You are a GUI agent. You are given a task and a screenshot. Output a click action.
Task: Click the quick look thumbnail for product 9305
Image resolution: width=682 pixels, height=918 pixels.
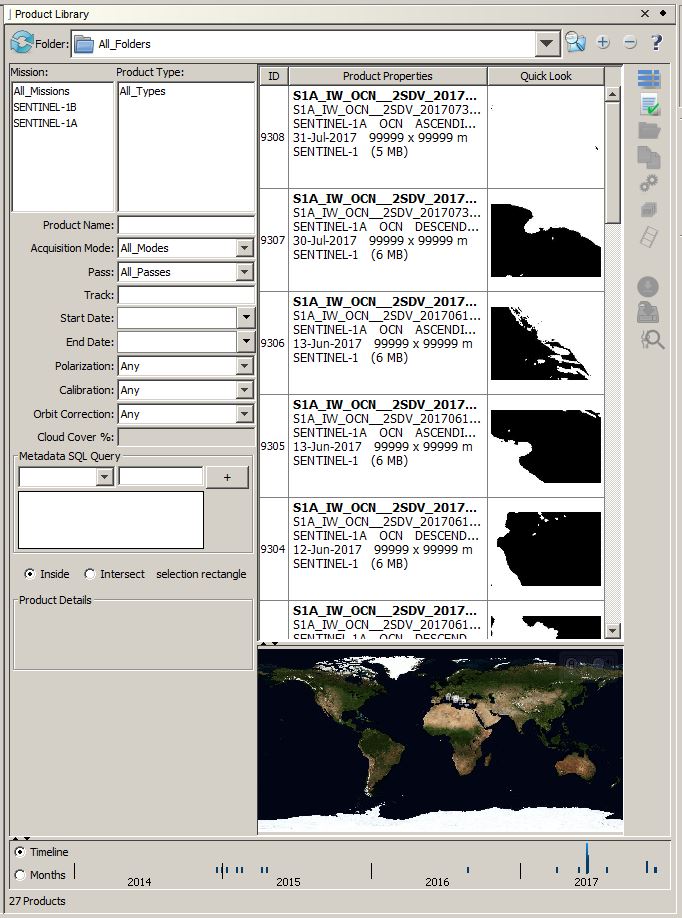(x=546, y=446)
